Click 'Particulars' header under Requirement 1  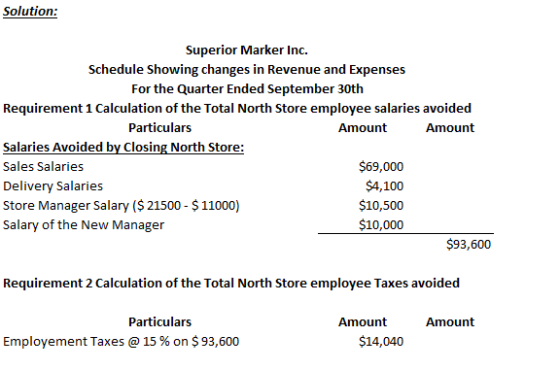pos(160,128)
